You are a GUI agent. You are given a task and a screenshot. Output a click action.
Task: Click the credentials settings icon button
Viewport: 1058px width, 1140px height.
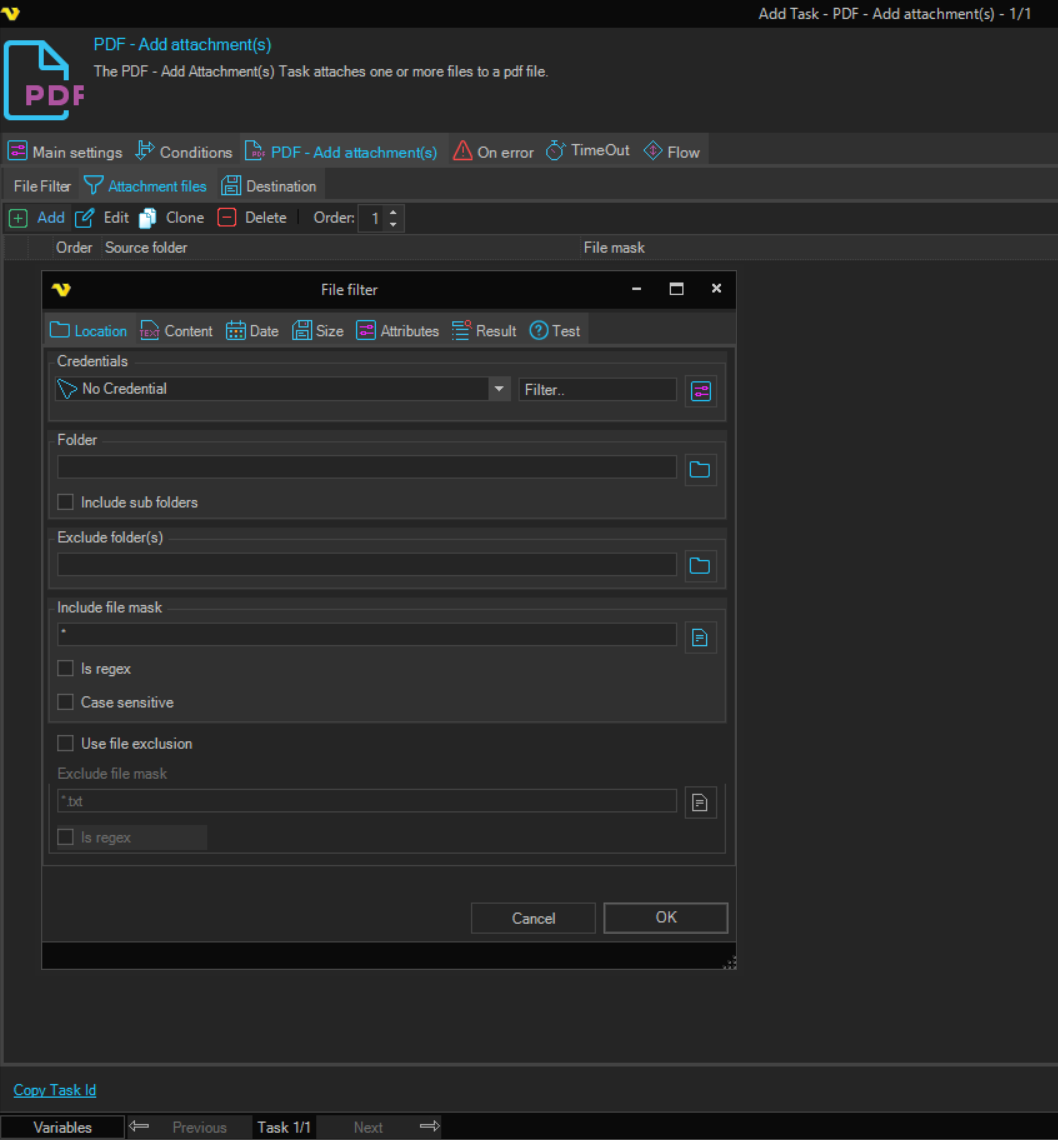pos(700,391)
